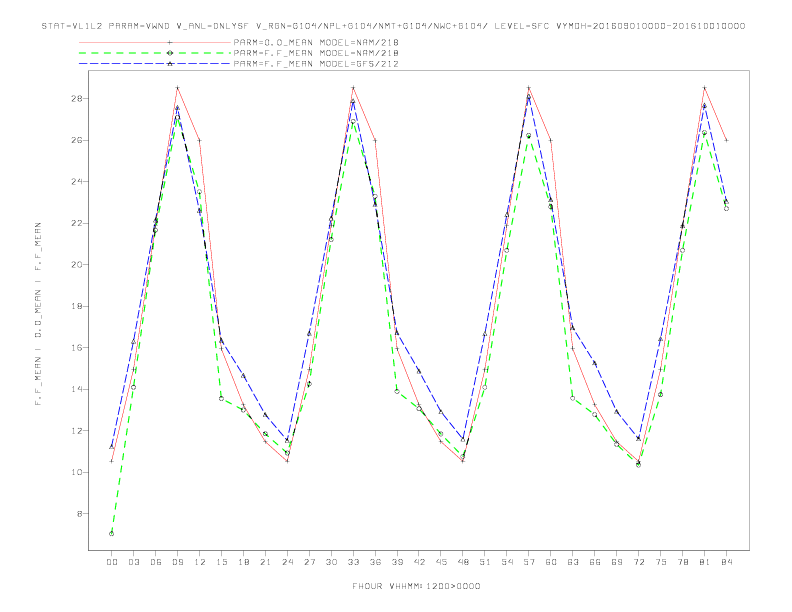792x612 pixels.
Task: Click red peak data point at hour 09
Action: pos(177,88)
